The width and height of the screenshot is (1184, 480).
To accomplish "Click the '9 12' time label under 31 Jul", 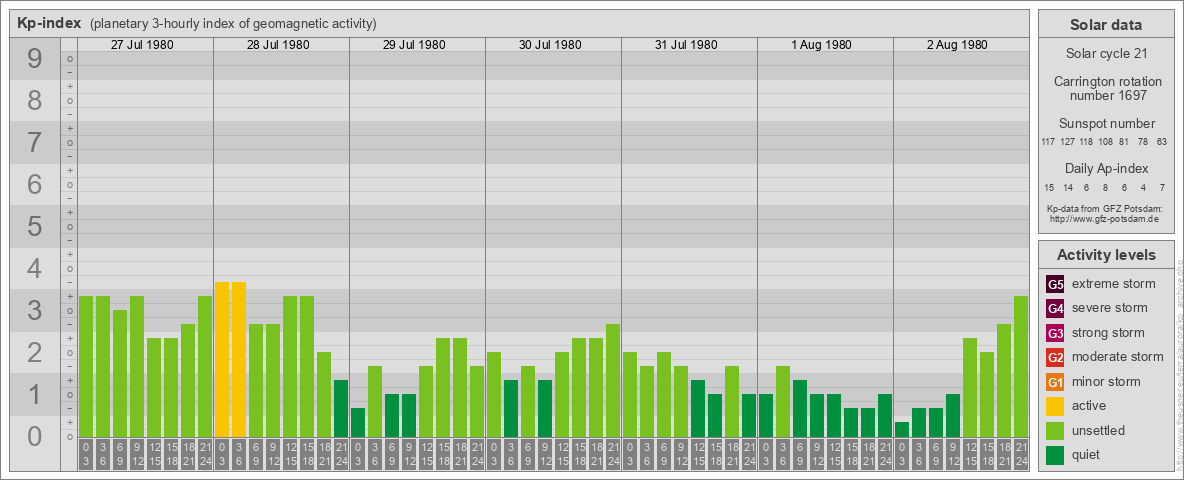I will [681, 454].
